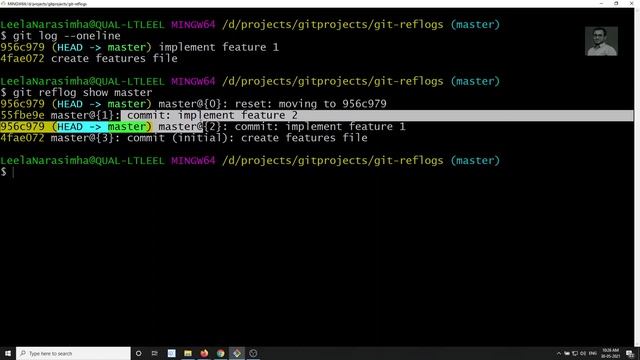Viewport: 640px width, 360px height.
Task: Click the terminal vertical scrollbar
Action: [637, 177]
